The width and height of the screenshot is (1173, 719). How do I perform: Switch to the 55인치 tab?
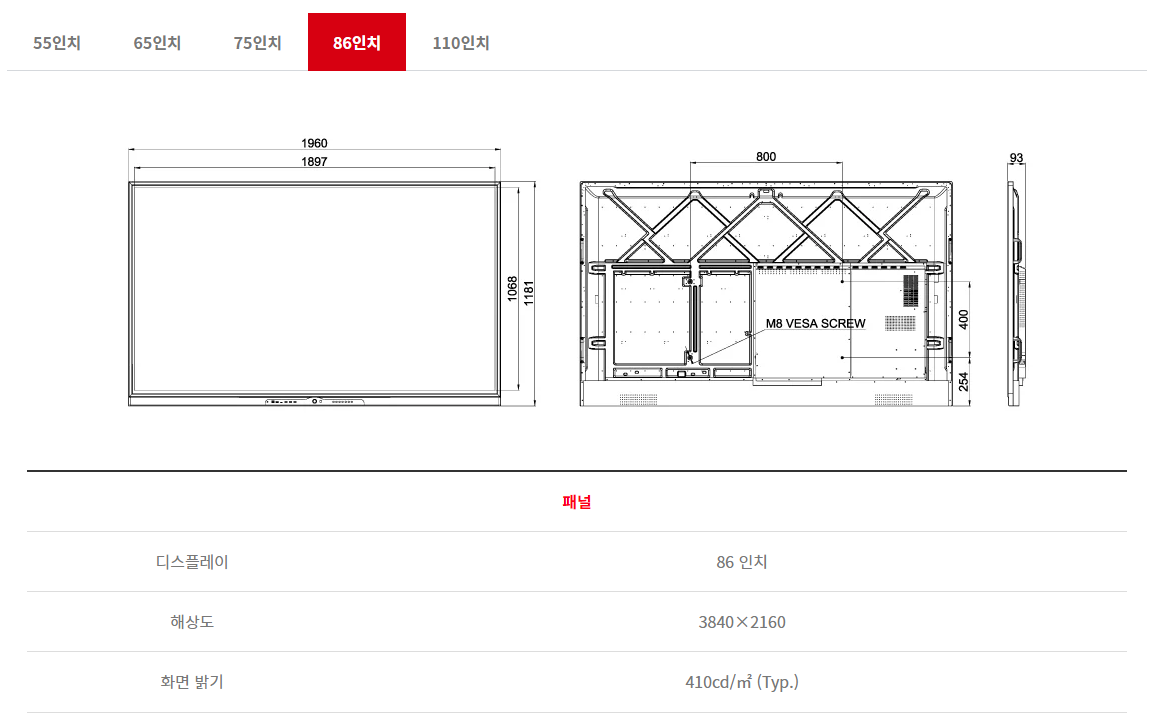(57, 43)
